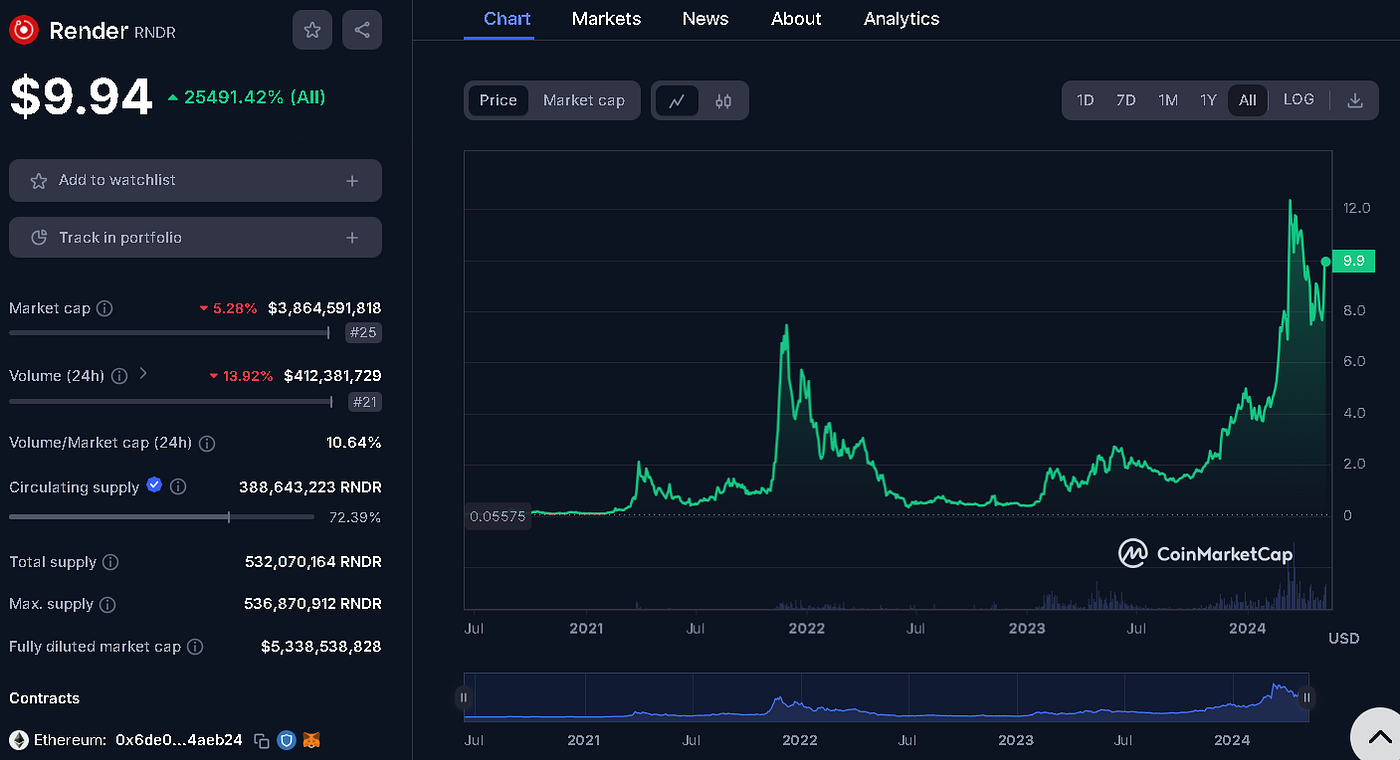Image resolution: width=1400 pixels, height=760 pixels.
Task: Click market cap value $3,864,591,818
Action: pos(324,308)
